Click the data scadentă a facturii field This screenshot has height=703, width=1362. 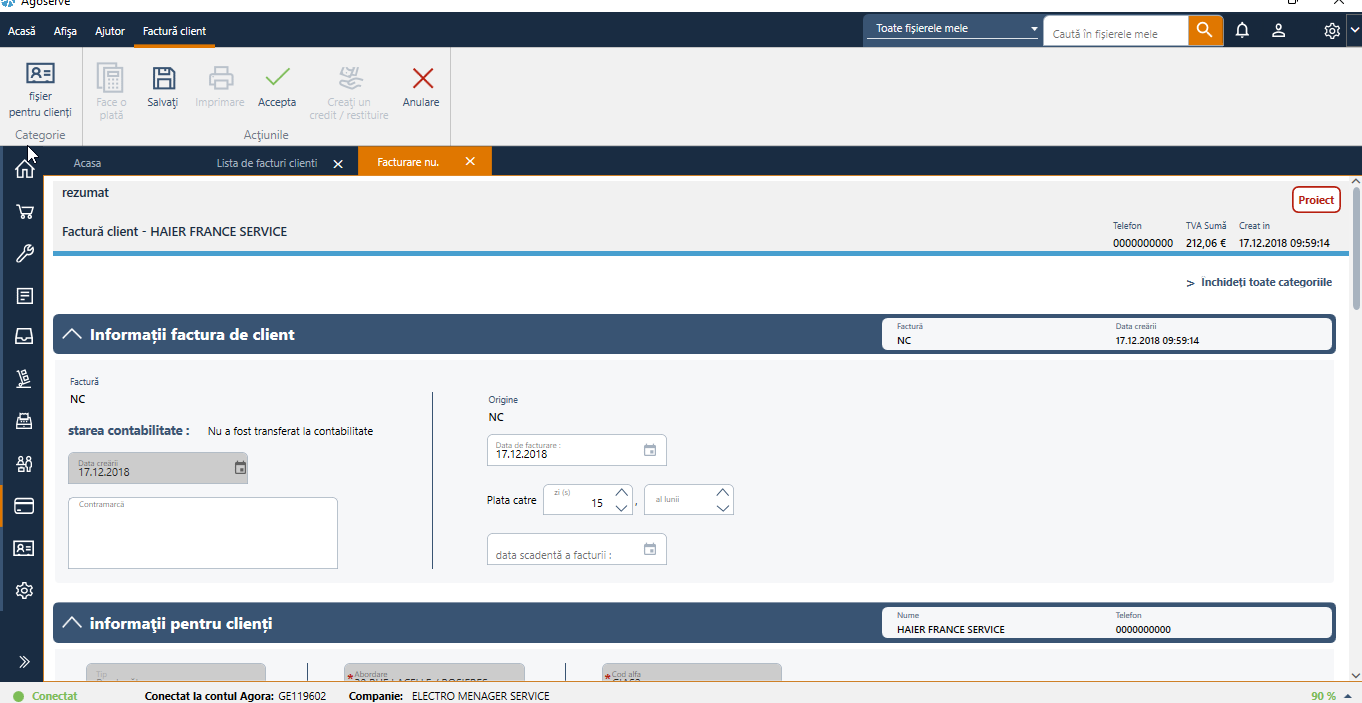577,549
